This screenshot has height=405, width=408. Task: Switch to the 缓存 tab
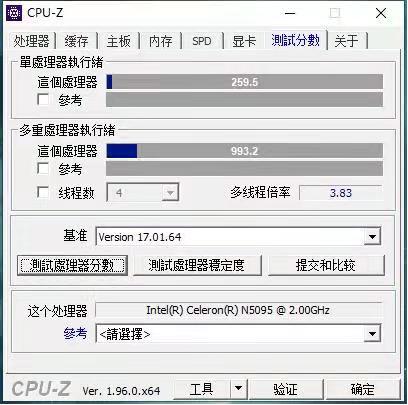76,41
